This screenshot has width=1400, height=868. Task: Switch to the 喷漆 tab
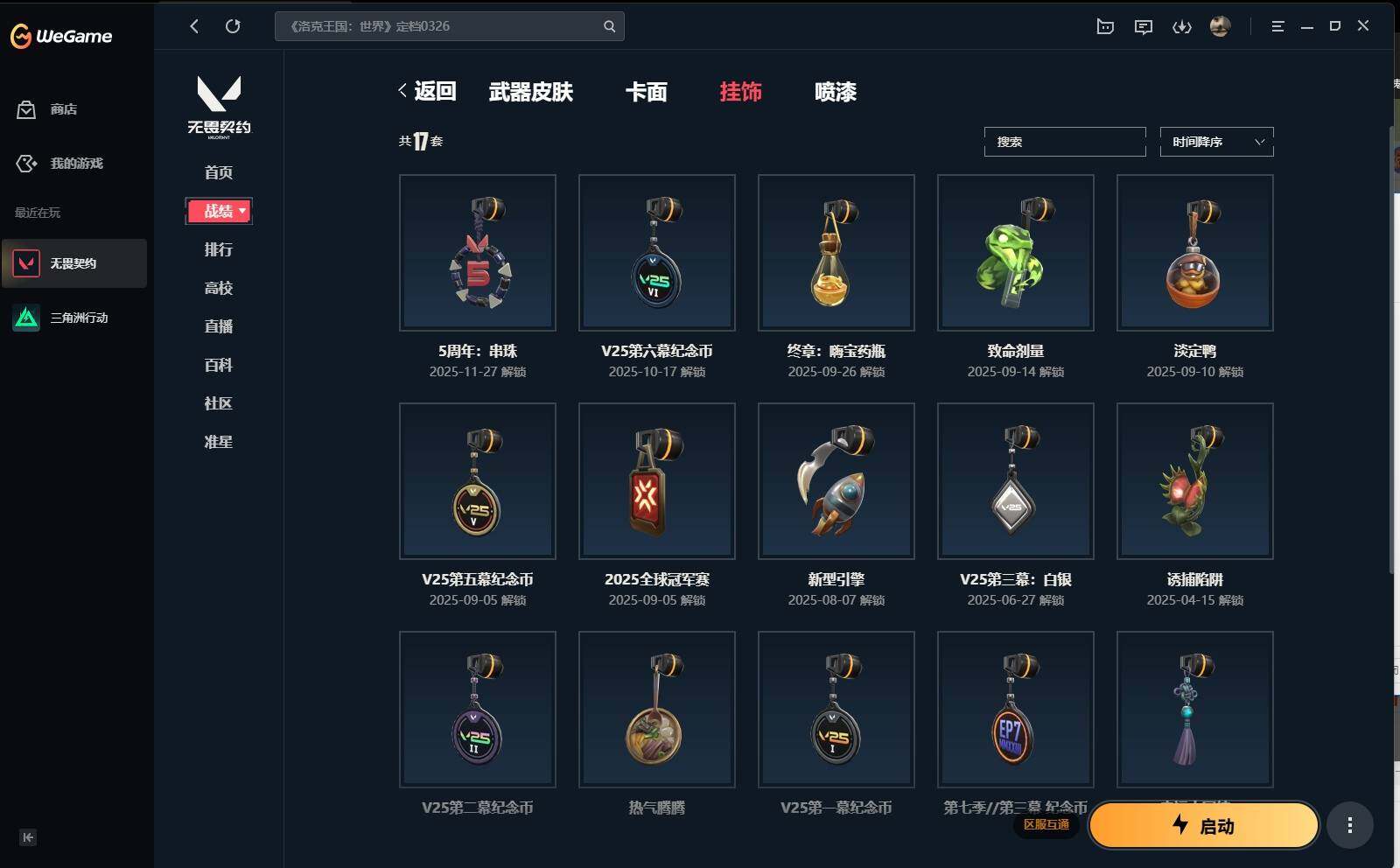coord(836,92)
